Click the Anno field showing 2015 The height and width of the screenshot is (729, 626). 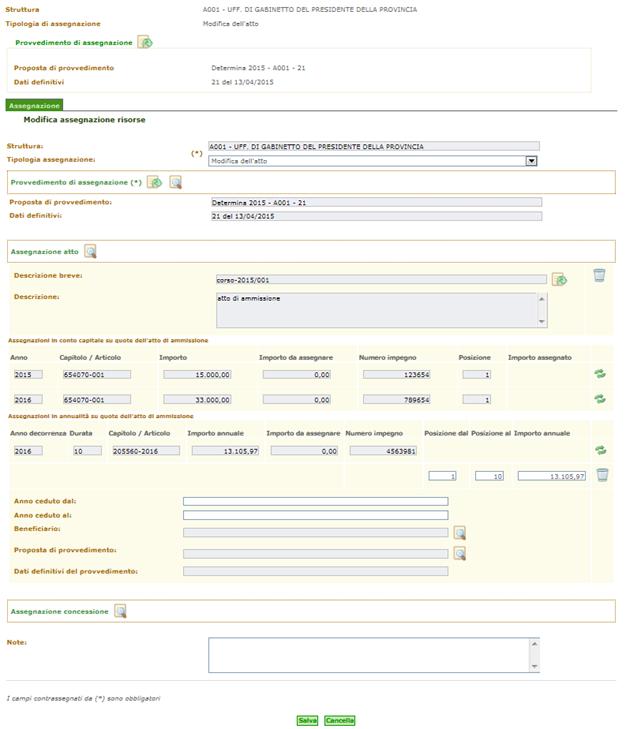pyautogui.click(x=28, y=374)
